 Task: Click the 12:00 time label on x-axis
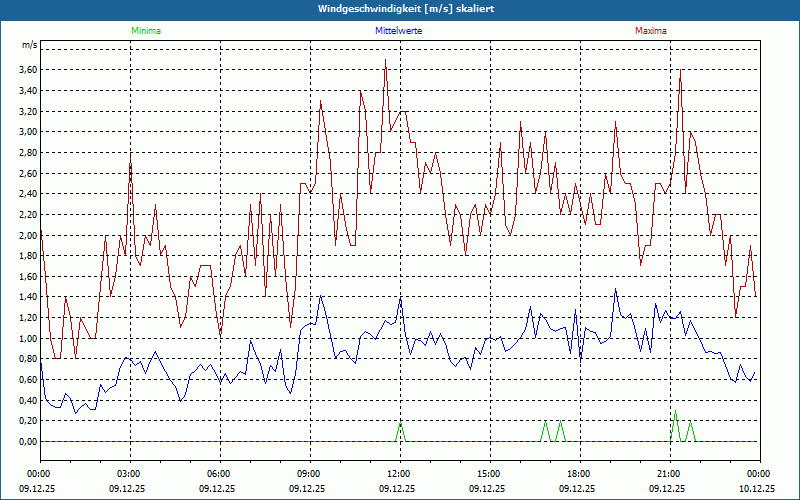point(400,474)
